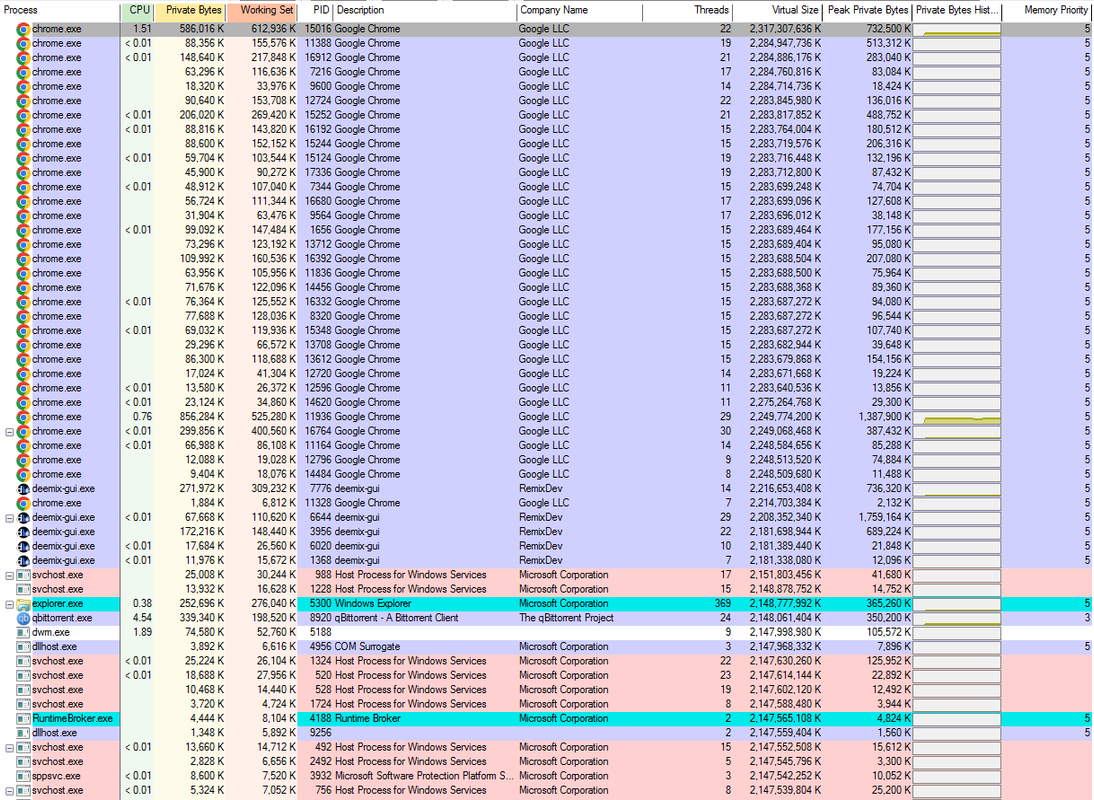Collapse the svchost.exe PID 492 tree node

point(9,748)
